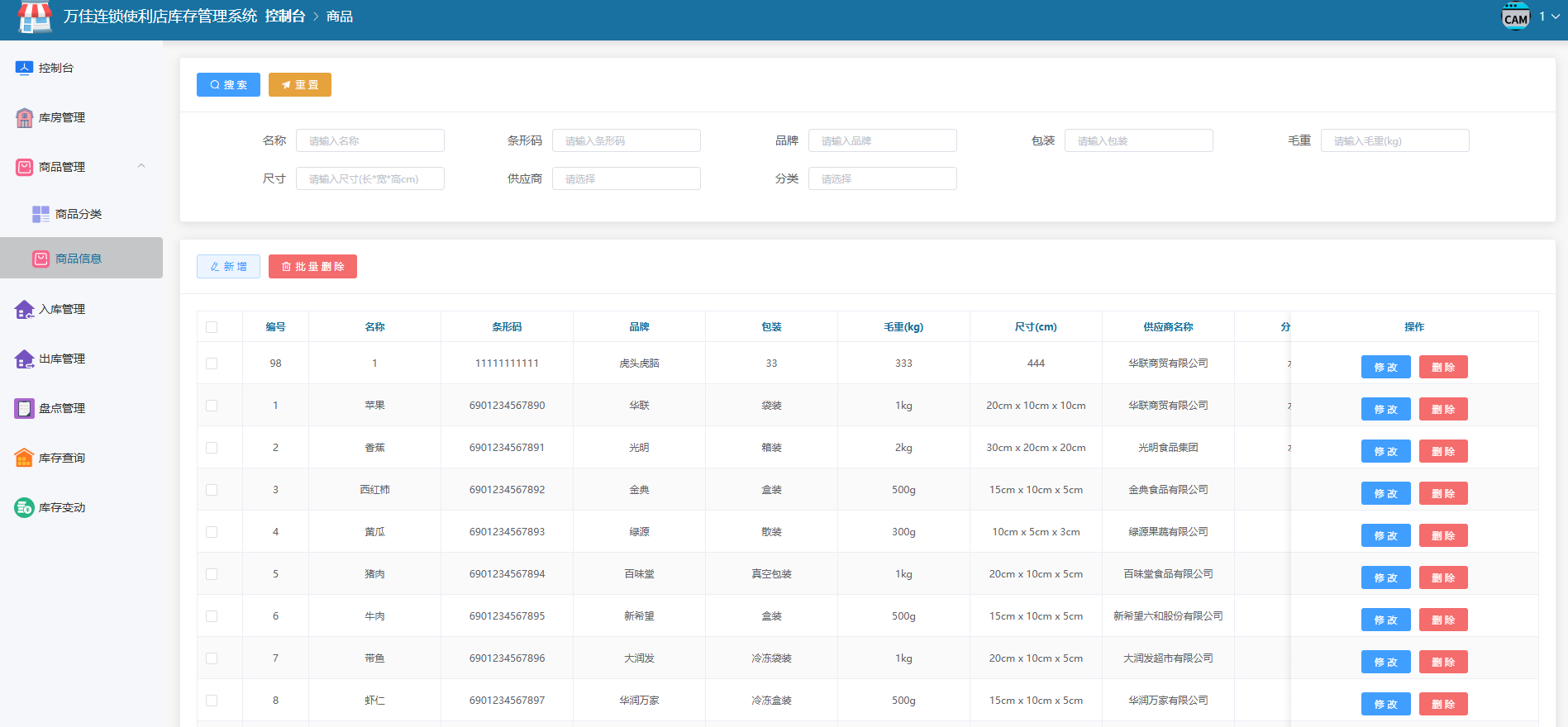Check the row checkbox for 苹果
The image size is (1568, 727).
(x=212, y=406)
